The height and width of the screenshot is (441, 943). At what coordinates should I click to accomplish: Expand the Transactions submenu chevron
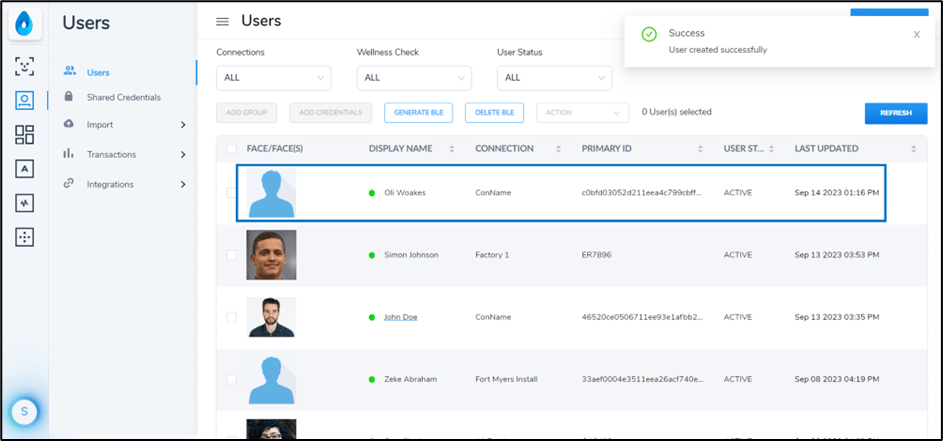183,155
